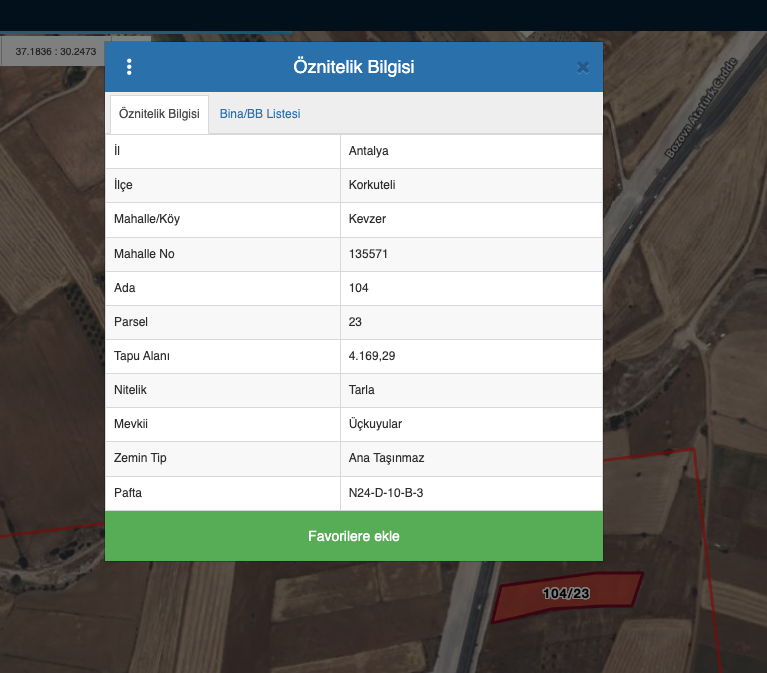
Task: Select the Antalya value in İl row
Action: (x=369, y=151)
